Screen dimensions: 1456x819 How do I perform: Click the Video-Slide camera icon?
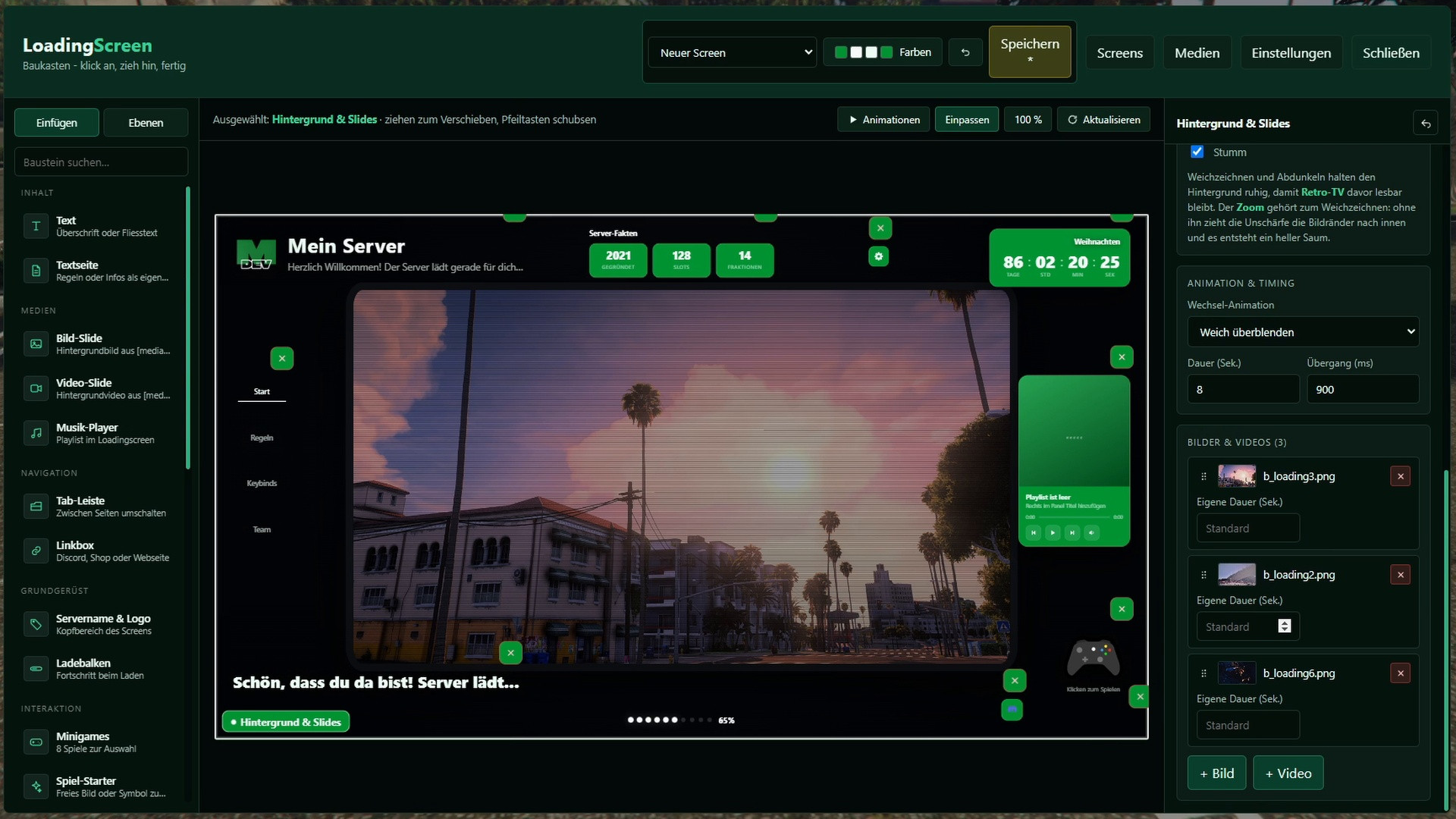[36, 388]
